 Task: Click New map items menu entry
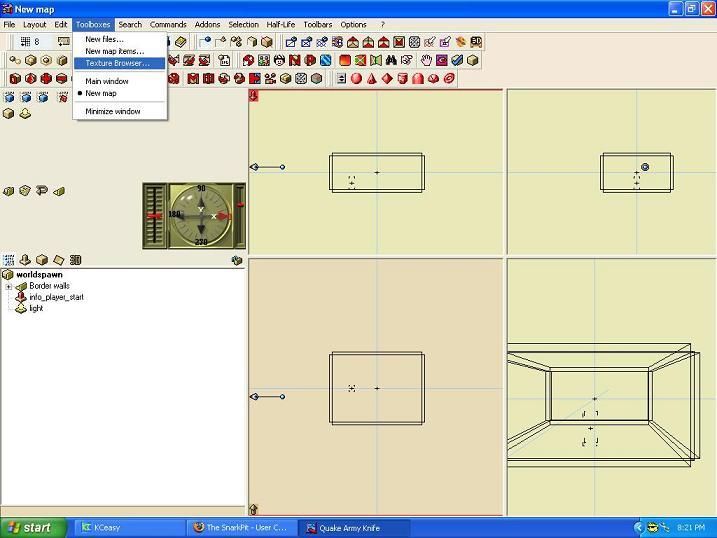pyautogui.click(x=114, y=51)
